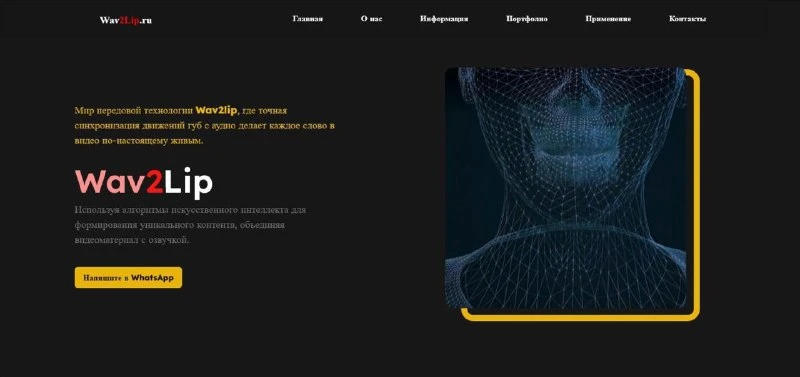Go to the О нас page

tap(371, 19)
